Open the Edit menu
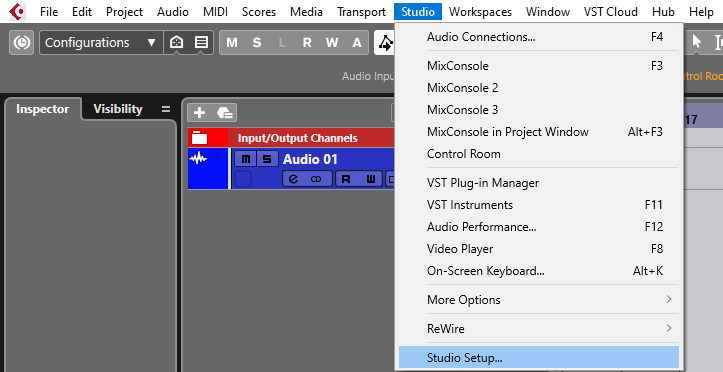 [x=82, y=12]
